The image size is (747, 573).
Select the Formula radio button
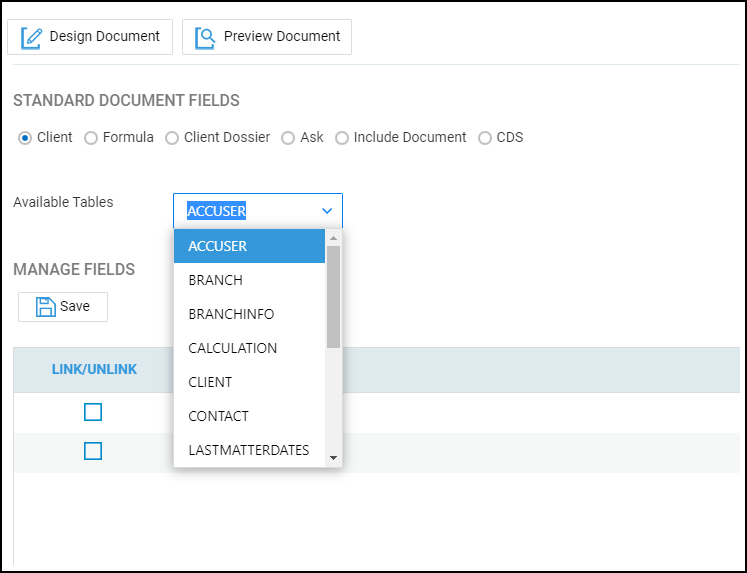[91, 138]
